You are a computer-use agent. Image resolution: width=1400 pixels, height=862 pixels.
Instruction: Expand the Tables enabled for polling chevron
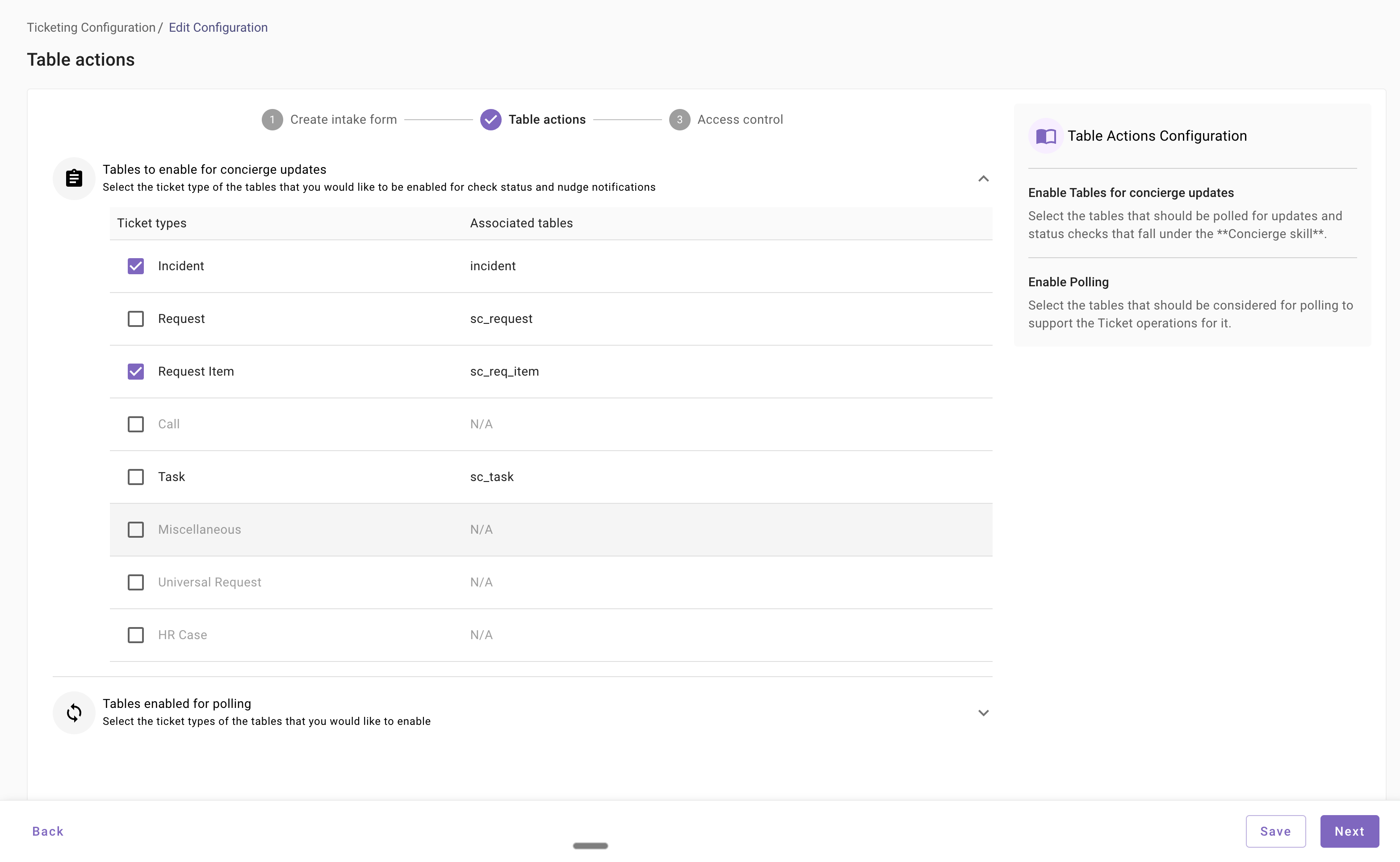click(x=983, y=713)
